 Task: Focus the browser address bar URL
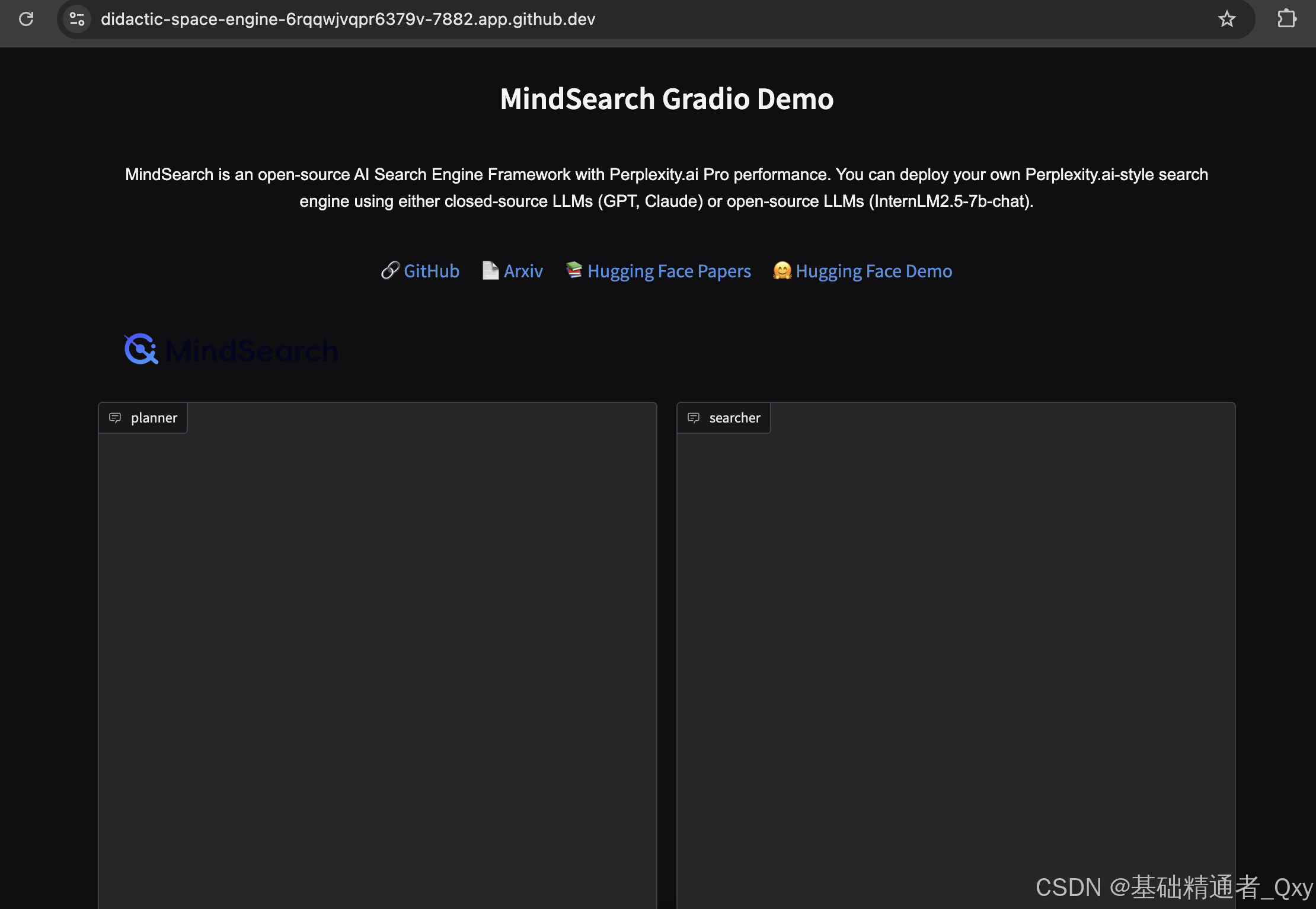348,19
